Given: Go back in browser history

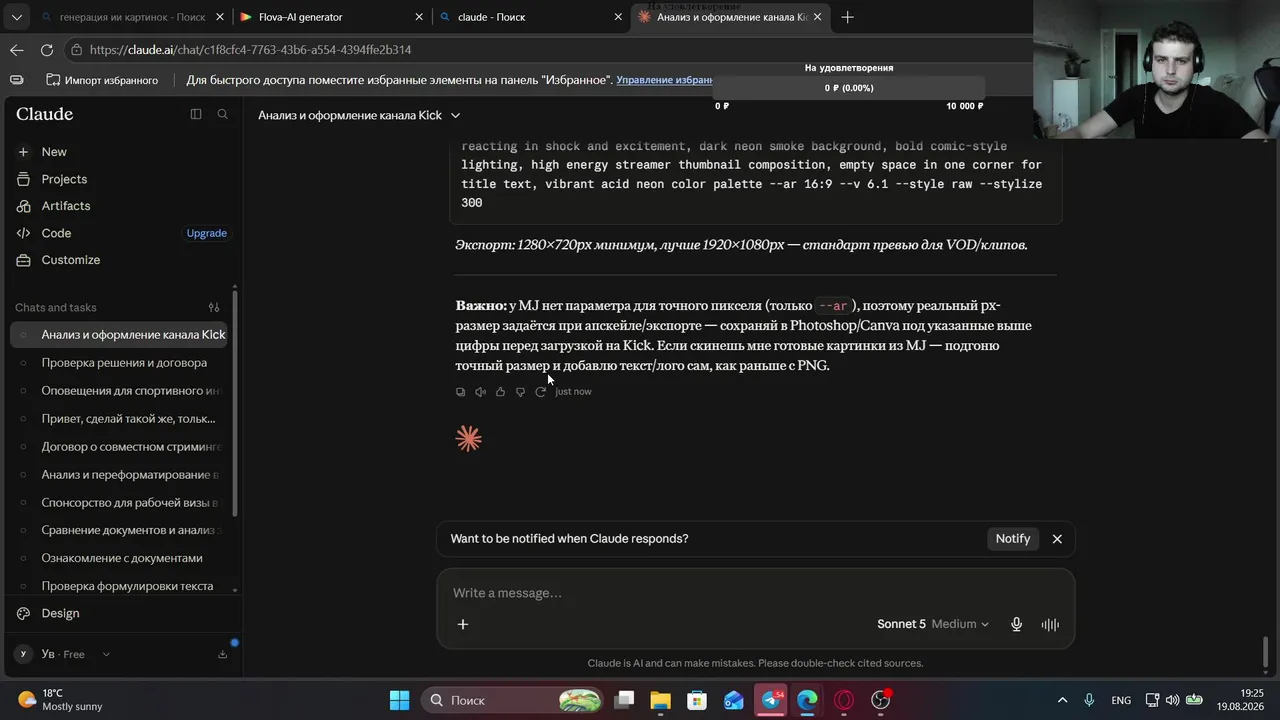Looking at the screenshot, I should pyautogui.click(x=17, y=50).
